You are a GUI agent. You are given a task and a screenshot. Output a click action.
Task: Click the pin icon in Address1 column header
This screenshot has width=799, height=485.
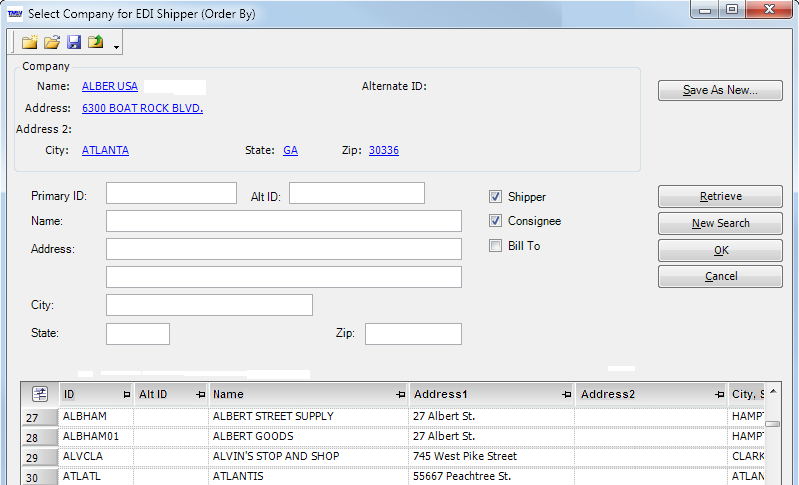coord(566,395)
